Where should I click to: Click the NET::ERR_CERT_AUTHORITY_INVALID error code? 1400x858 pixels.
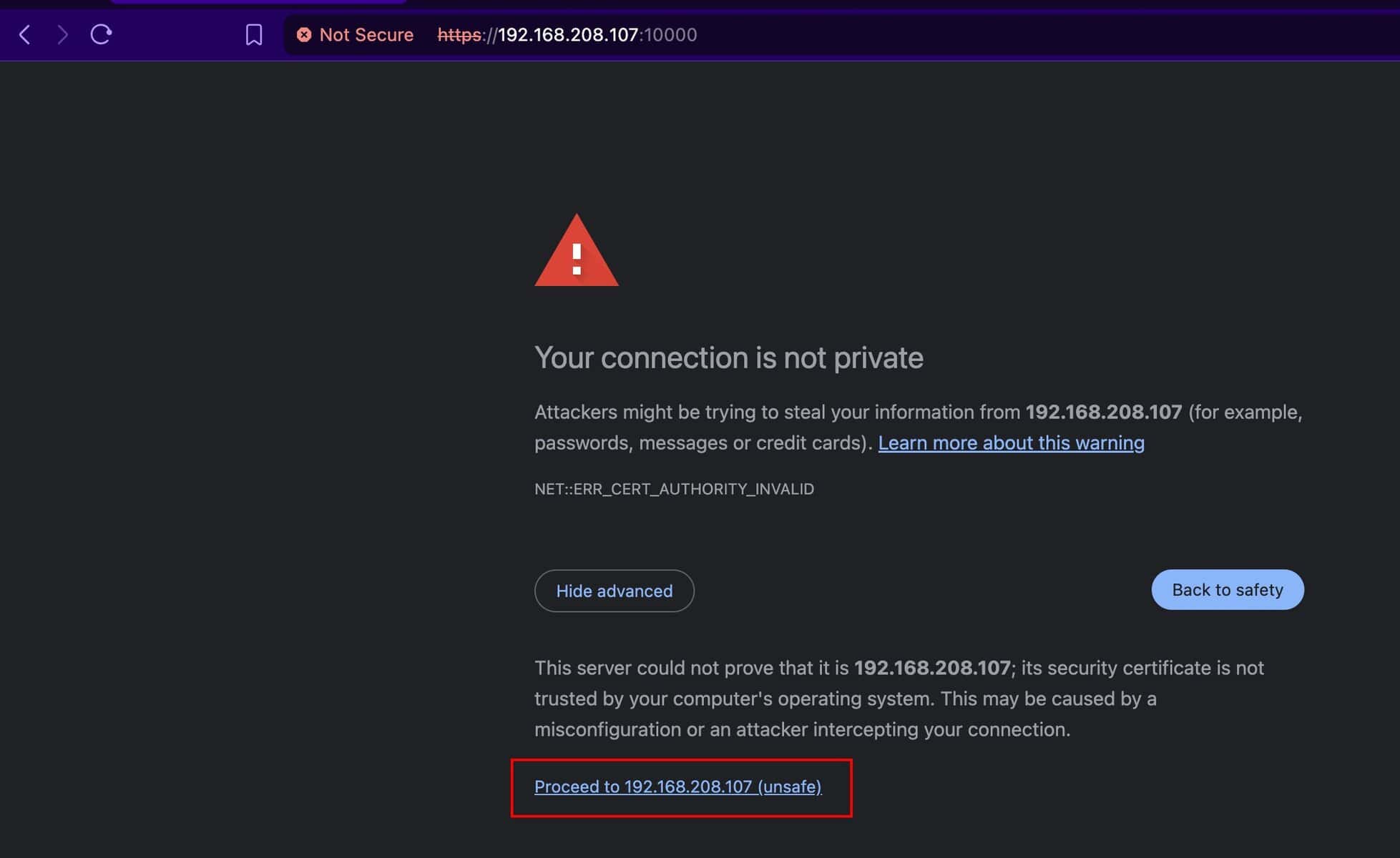click(x=674, y=489)
